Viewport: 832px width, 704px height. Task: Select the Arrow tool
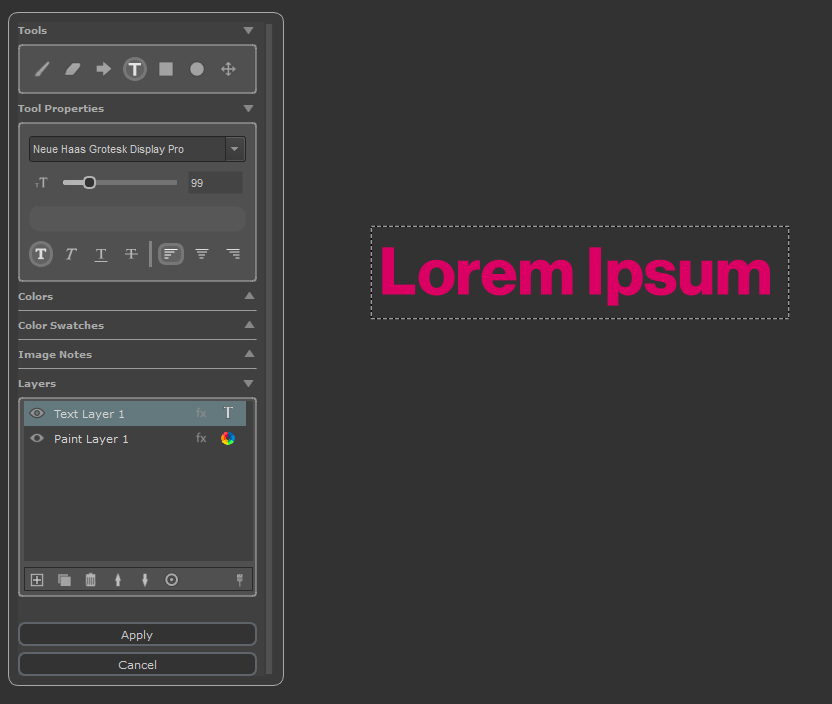[103, 69]
